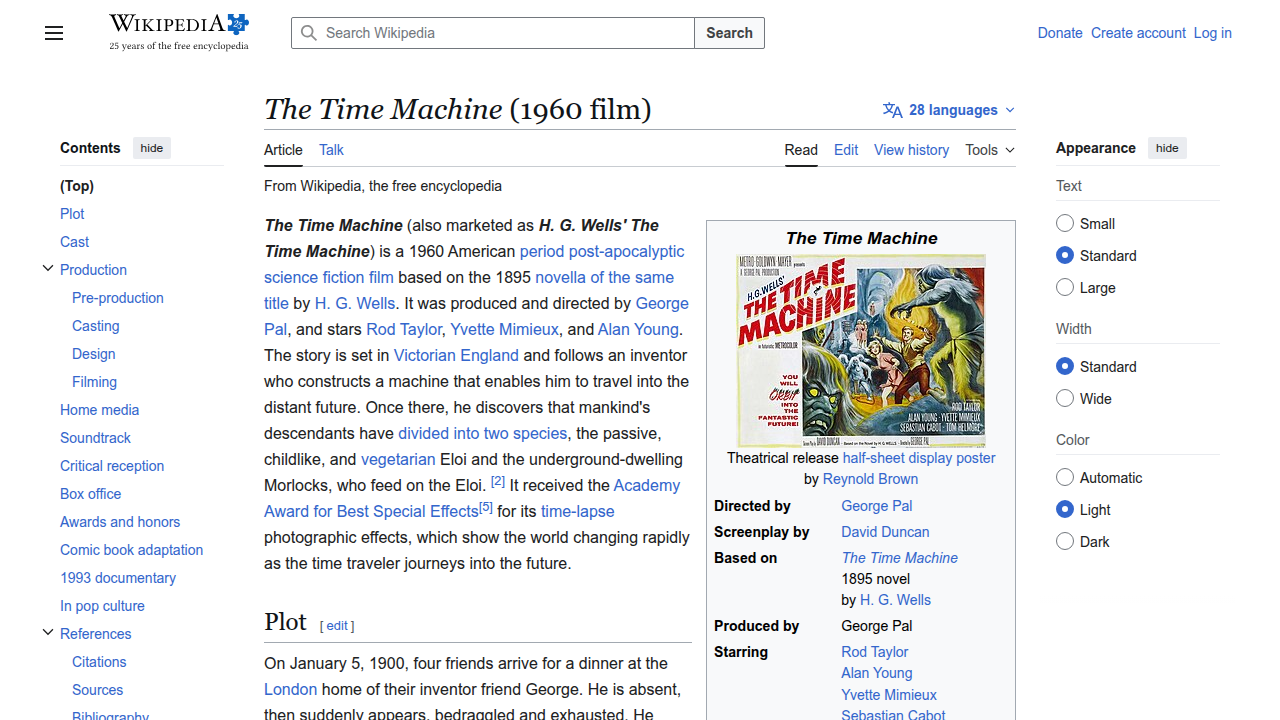Screen dimensions: 1280x720
Task: Select Large text size
Action: [x=1065, y=287]
